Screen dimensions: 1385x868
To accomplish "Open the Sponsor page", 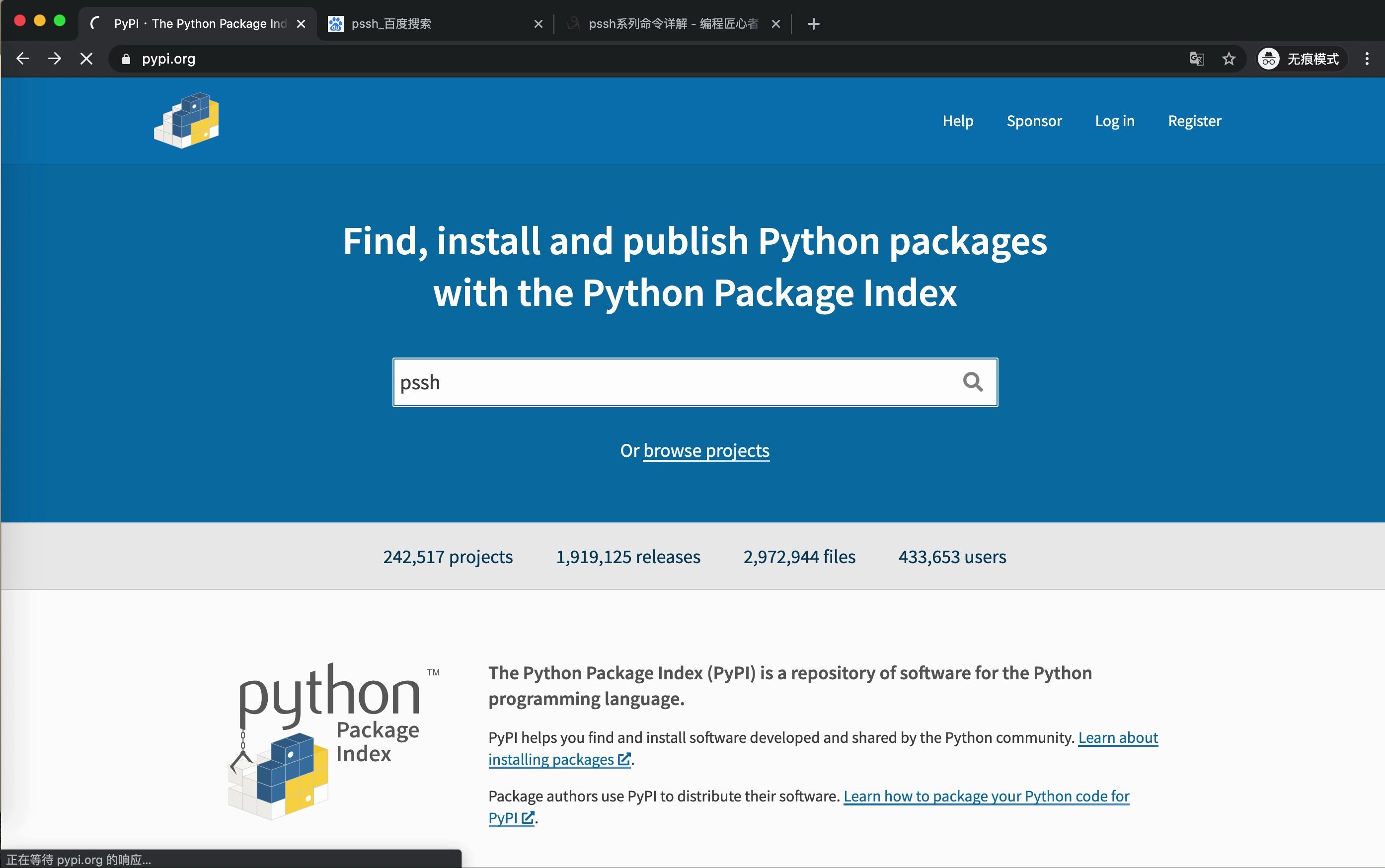I will tap(1034, 121).
